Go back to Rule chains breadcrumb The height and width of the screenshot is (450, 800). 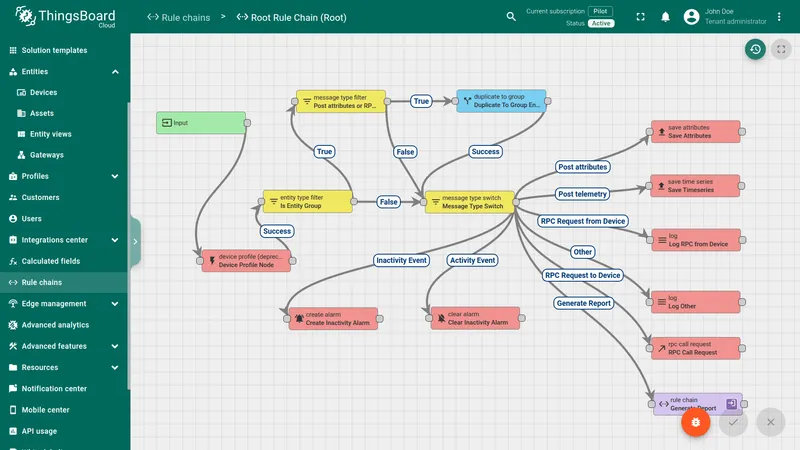click(x=179, y=17)
